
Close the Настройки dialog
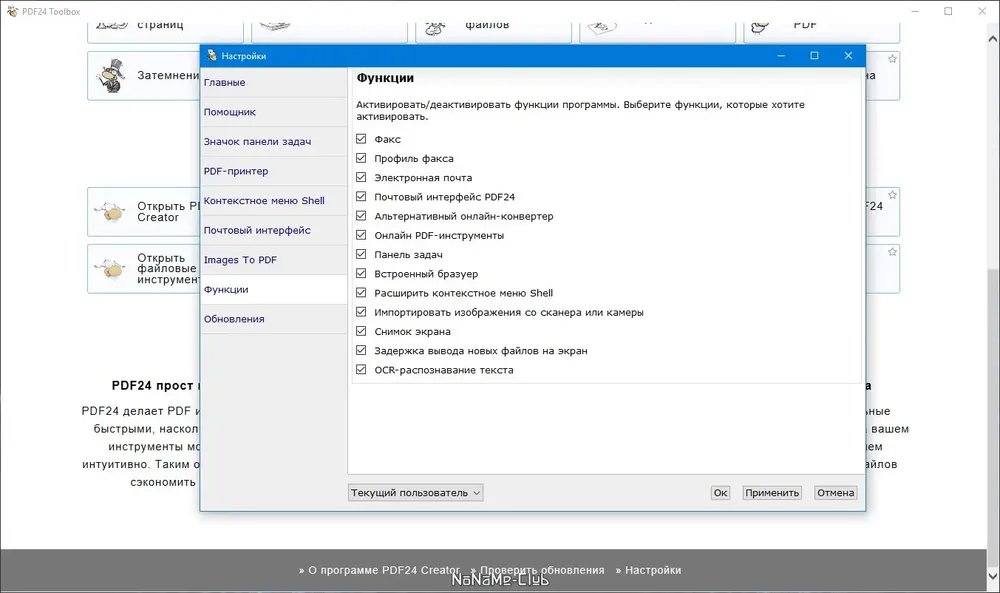click(x=848, y=55)
